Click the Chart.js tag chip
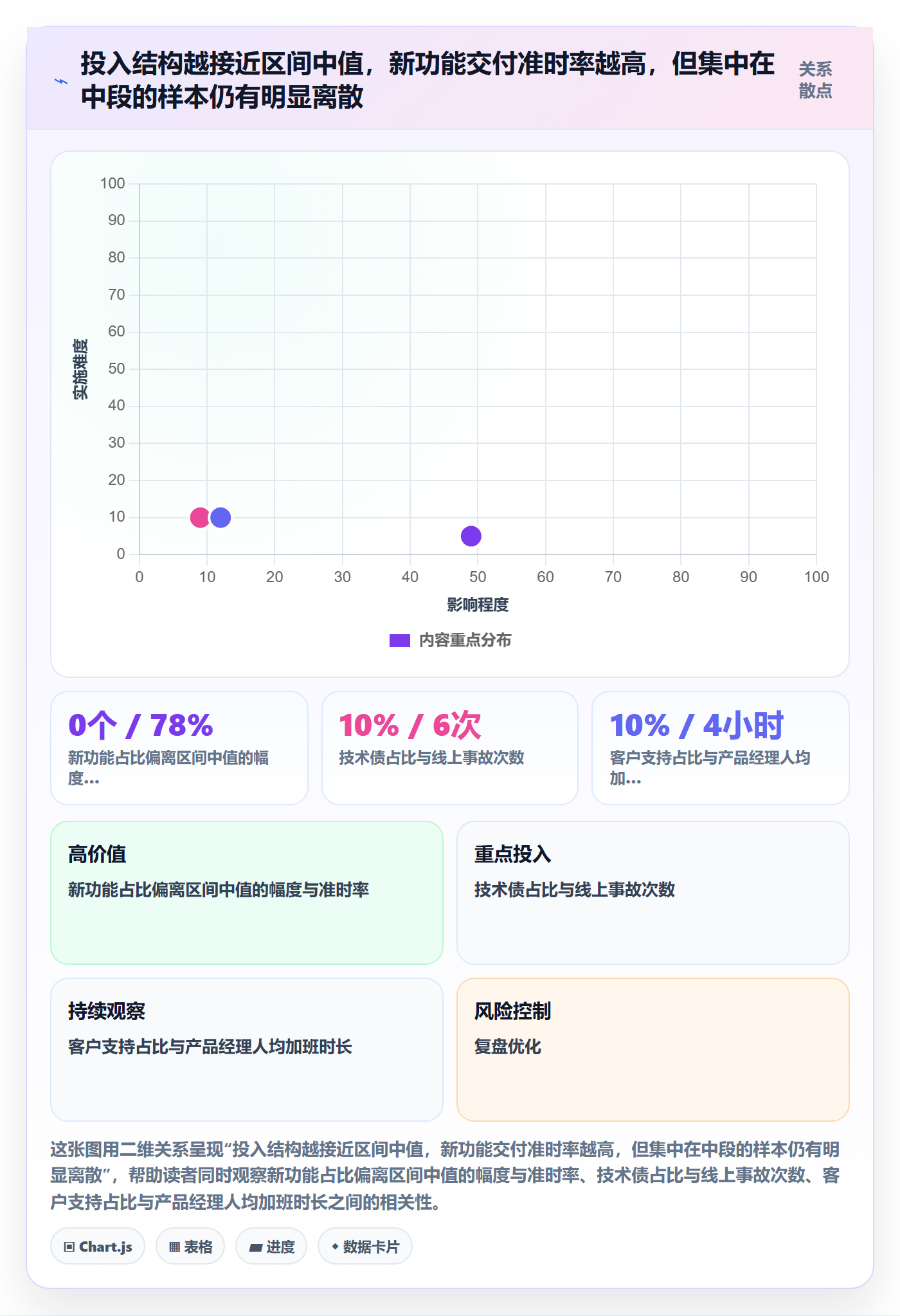Image resolution: width=900 pixels, height=1316 pixels. click(98, 1247)
